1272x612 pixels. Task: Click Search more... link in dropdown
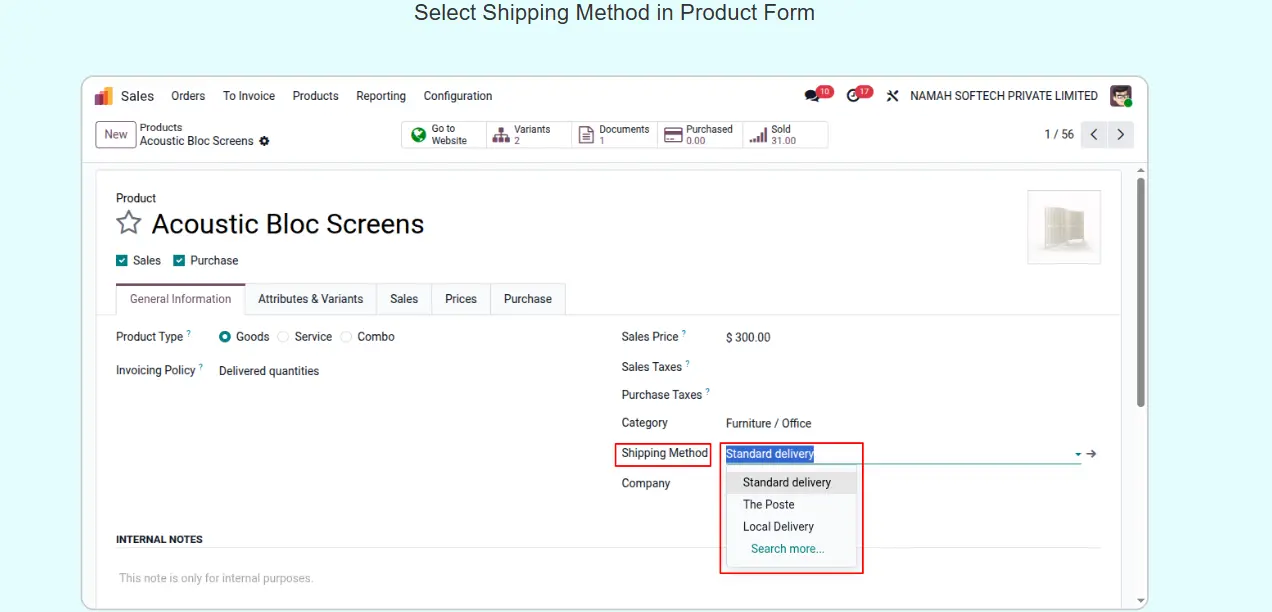787,549
